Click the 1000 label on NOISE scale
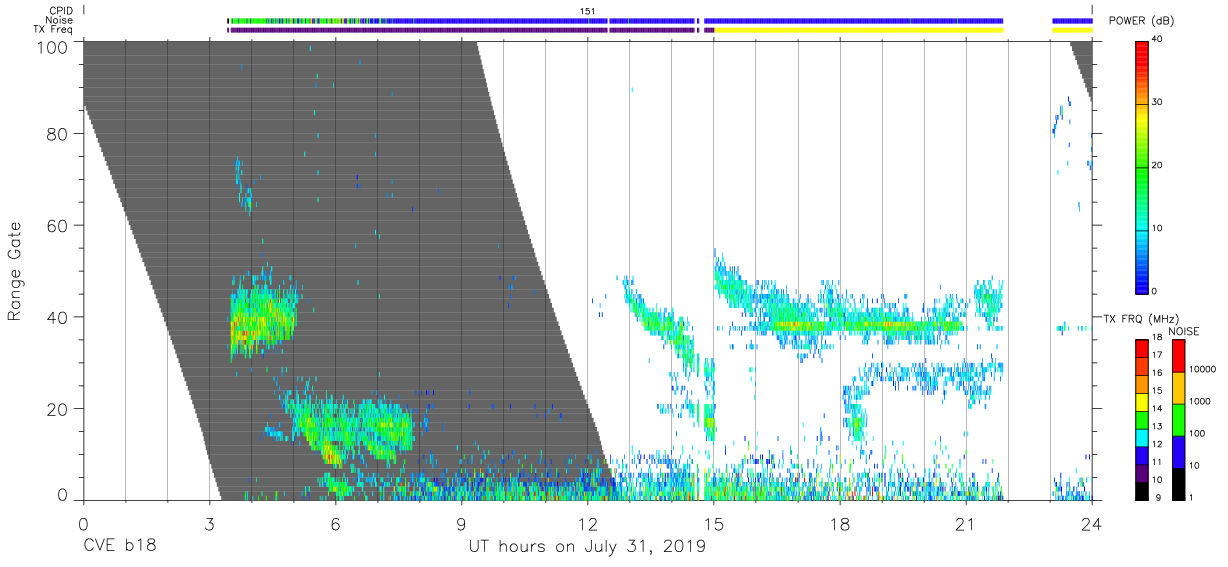 [1199, 401]
